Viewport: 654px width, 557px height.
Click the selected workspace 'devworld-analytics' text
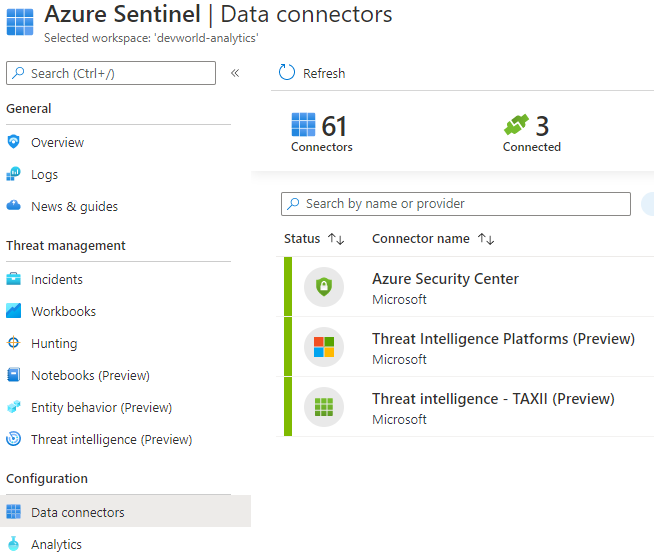[151, 38]
